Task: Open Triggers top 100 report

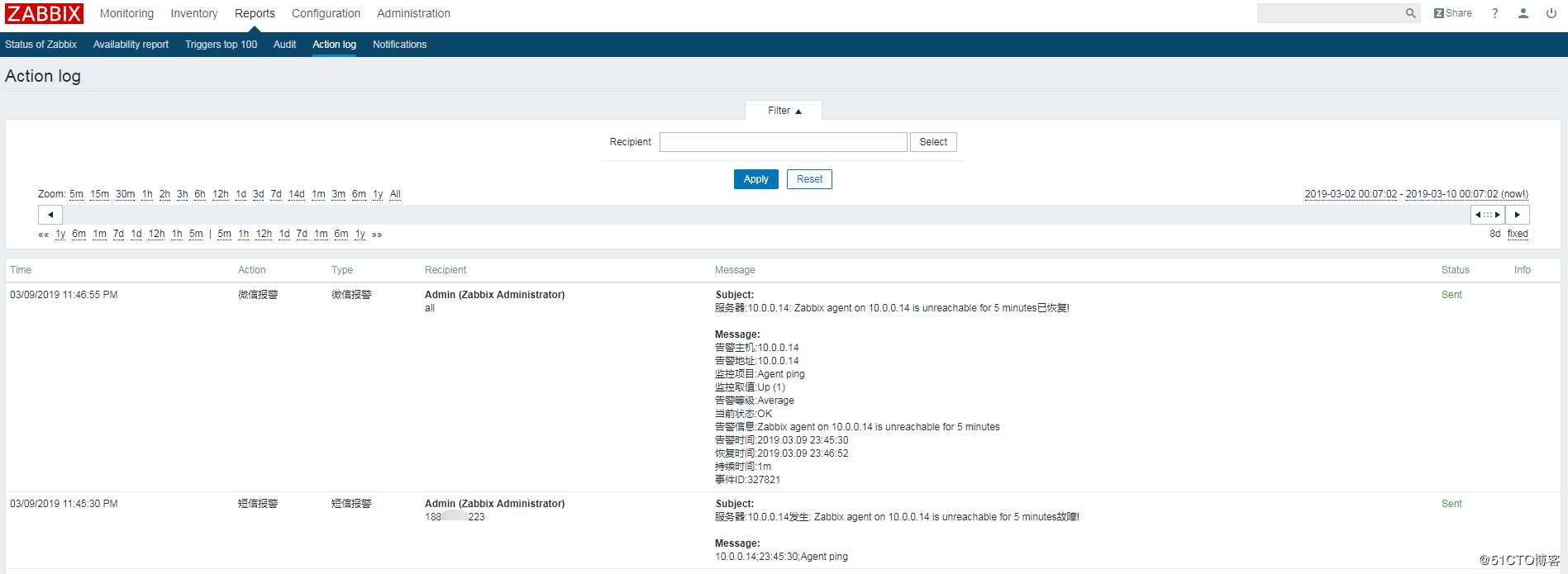Action: (221, 45)
